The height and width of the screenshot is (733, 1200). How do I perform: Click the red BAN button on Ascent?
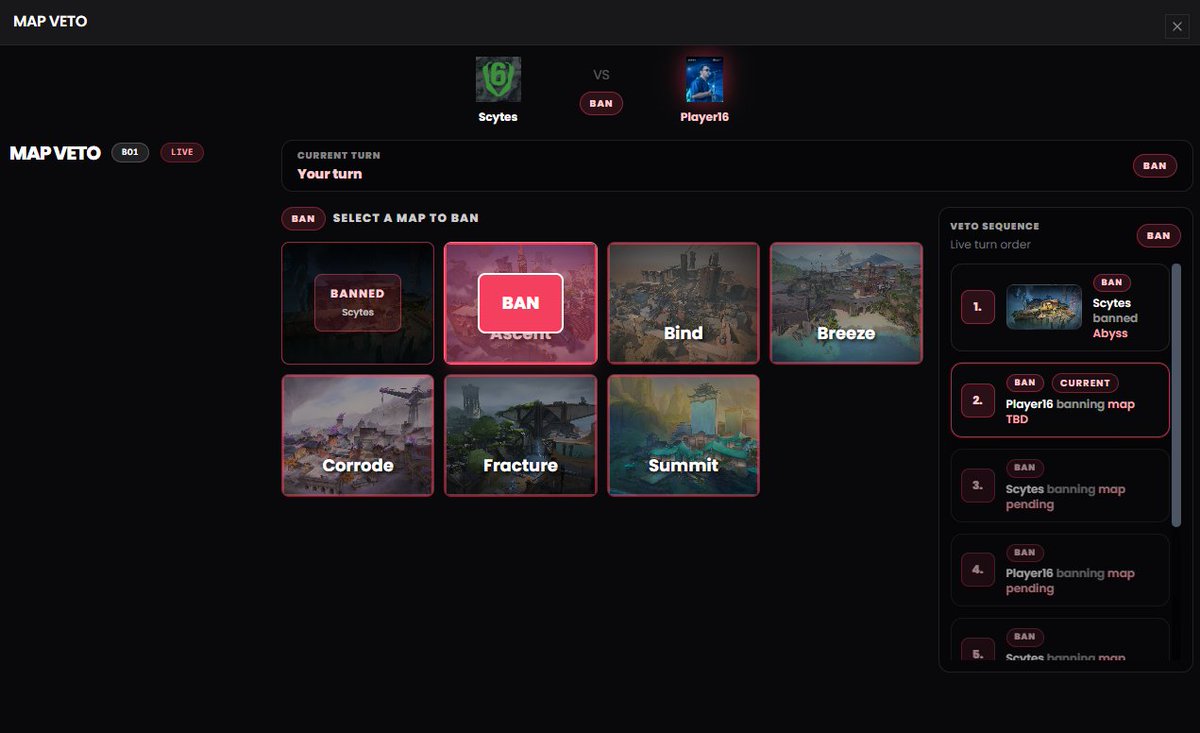point(521,302)
